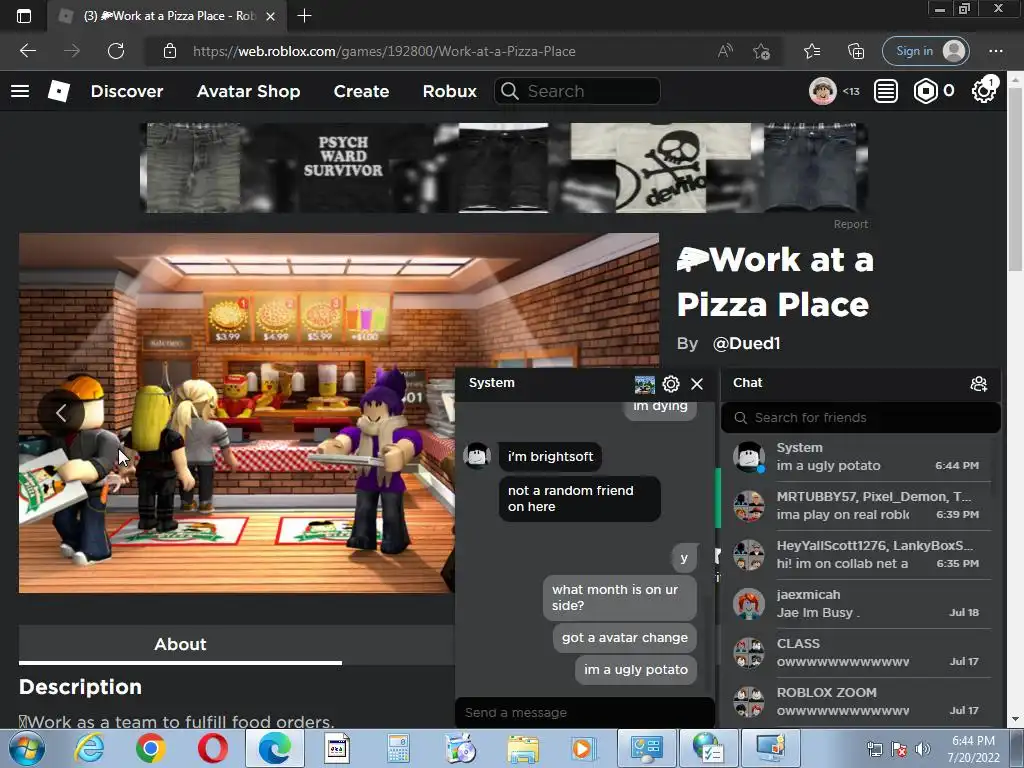This screenshot has height=768, width=1024.
Task: Click the brightsoft sender avatar
Action: (x=477, y=455)
